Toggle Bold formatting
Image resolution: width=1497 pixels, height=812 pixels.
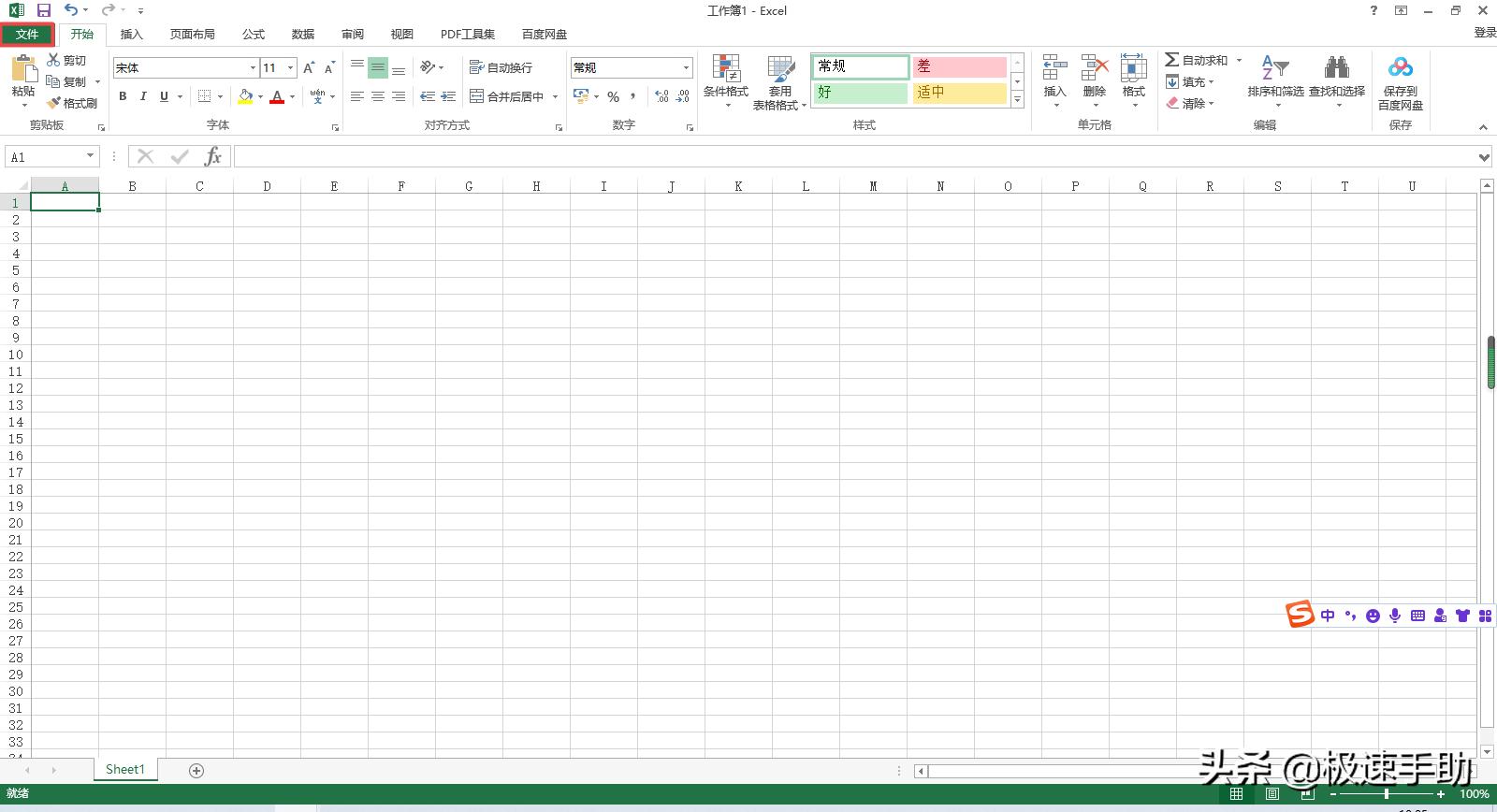point(123,96)
